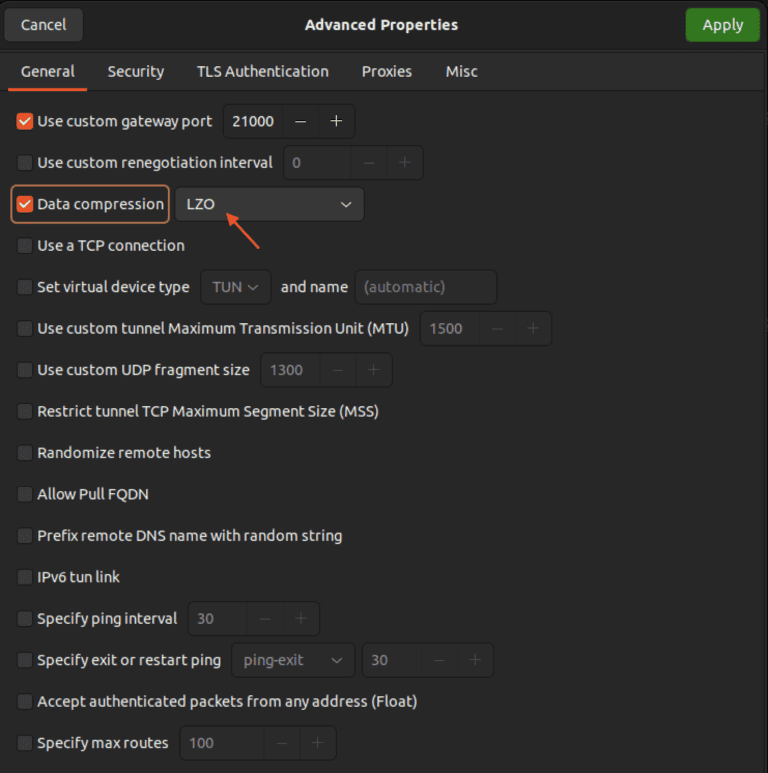
Task: Enable Use a TCP connection
Action: [x=25, y=246]
